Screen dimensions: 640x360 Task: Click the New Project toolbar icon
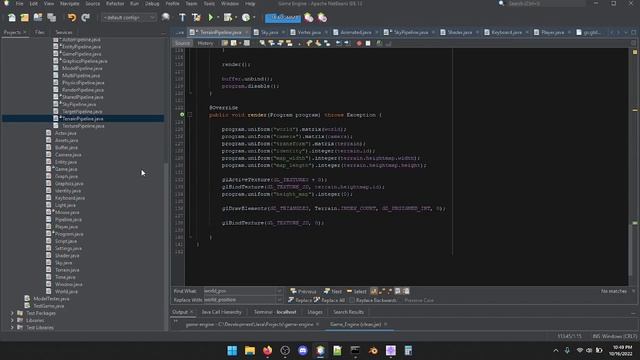coord(25,18)
